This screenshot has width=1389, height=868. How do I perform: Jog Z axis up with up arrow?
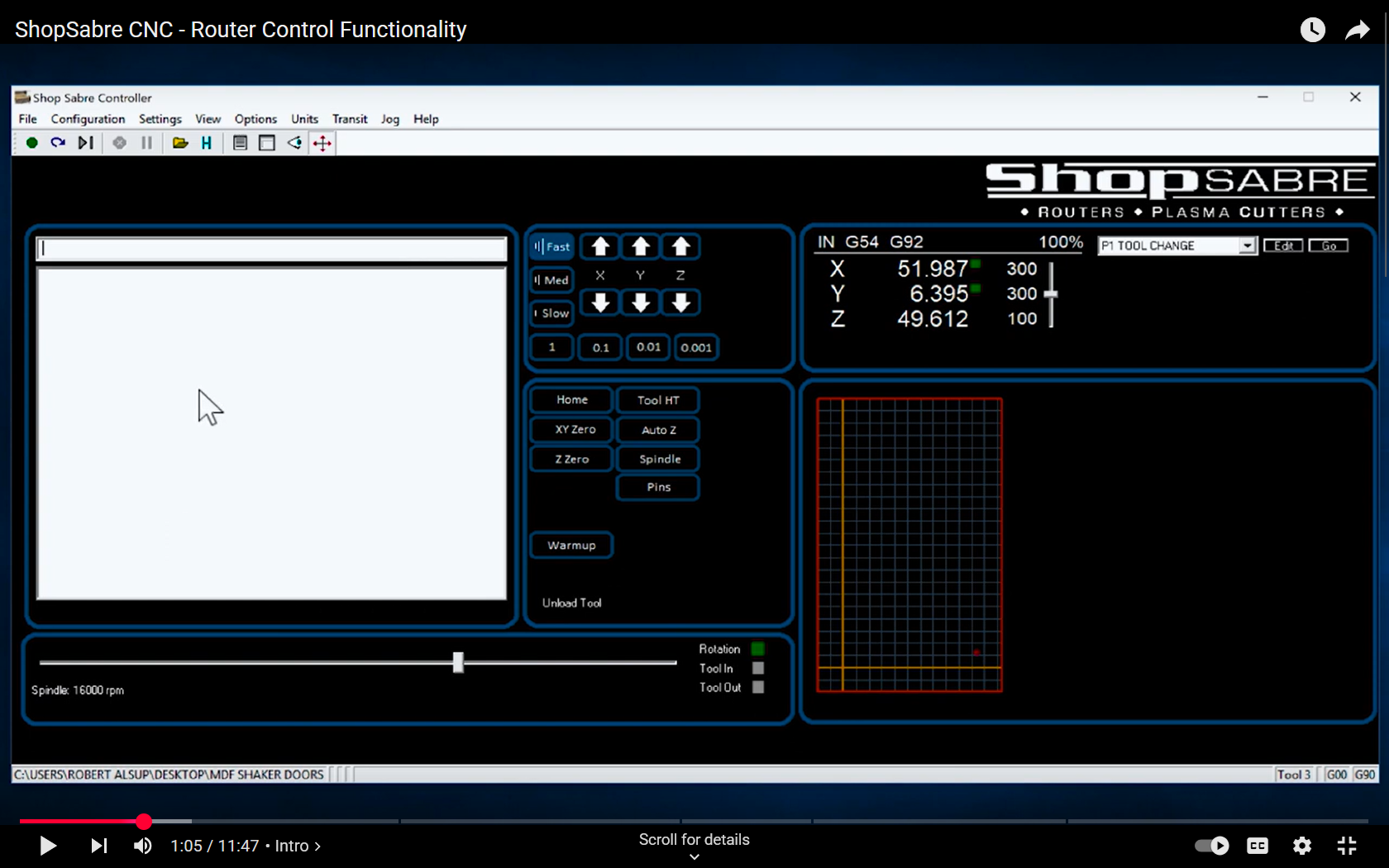680,246
